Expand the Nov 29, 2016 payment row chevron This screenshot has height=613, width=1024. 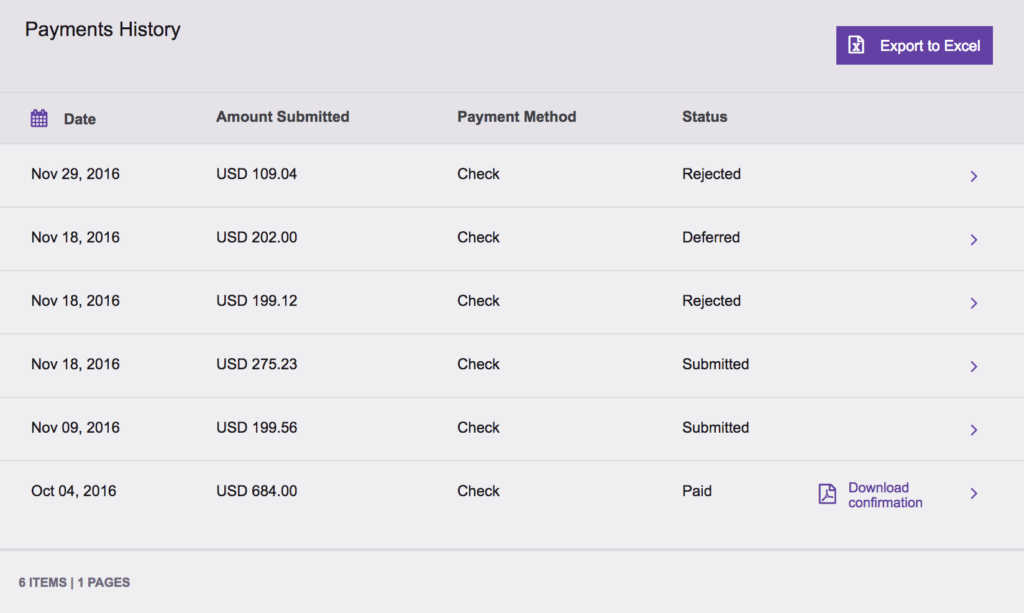click(x=973, y=176)
